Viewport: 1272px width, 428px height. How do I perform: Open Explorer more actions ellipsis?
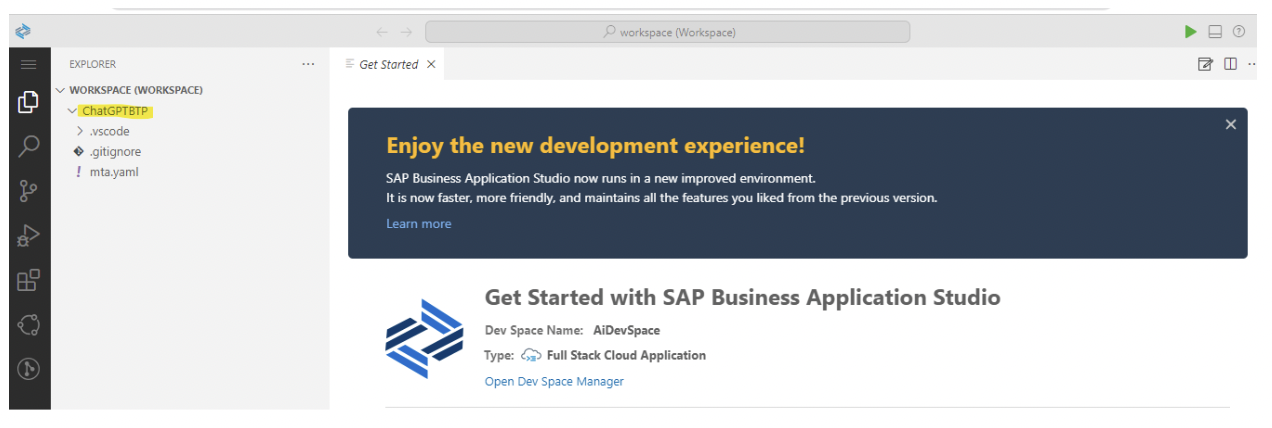click(x=308, y=64)
